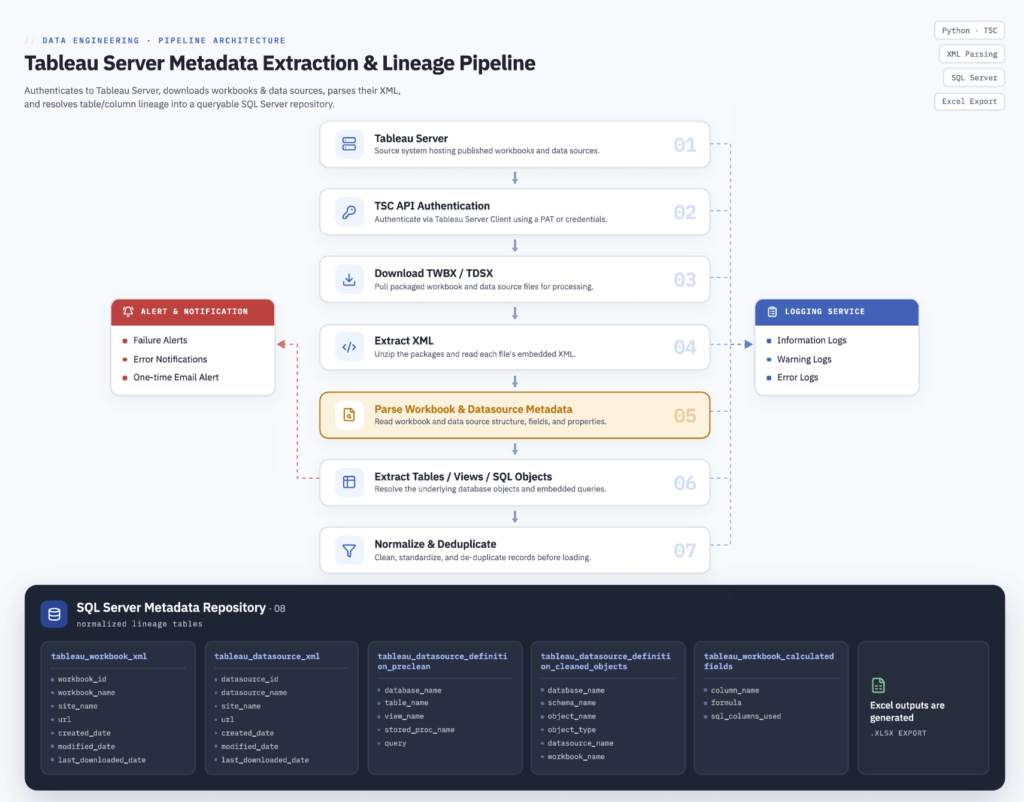Click the download icon for TWBX / TDSX

click(349, 280)
